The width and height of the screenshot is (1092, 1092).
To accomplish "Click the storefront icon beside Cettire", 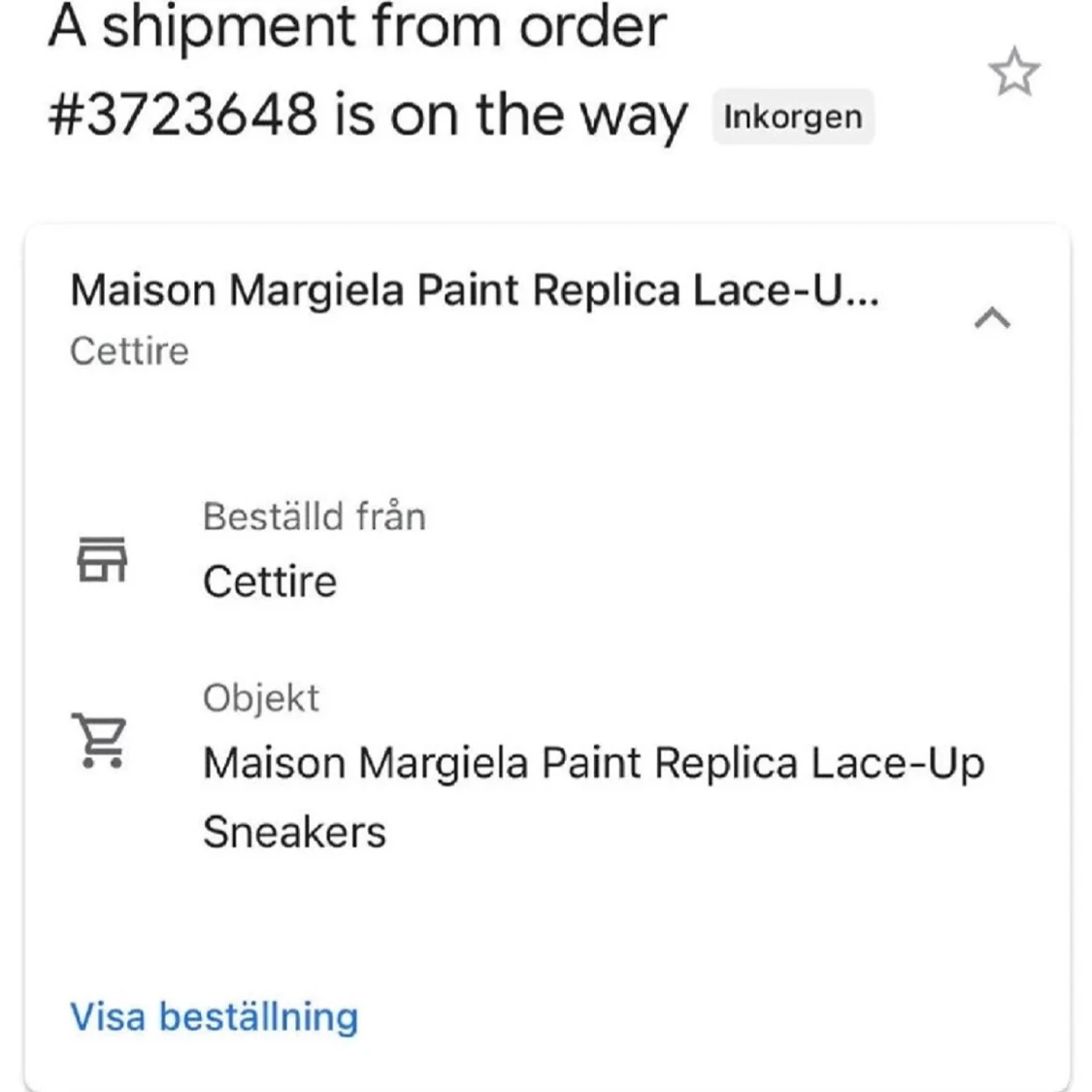I will click(102, 558).
